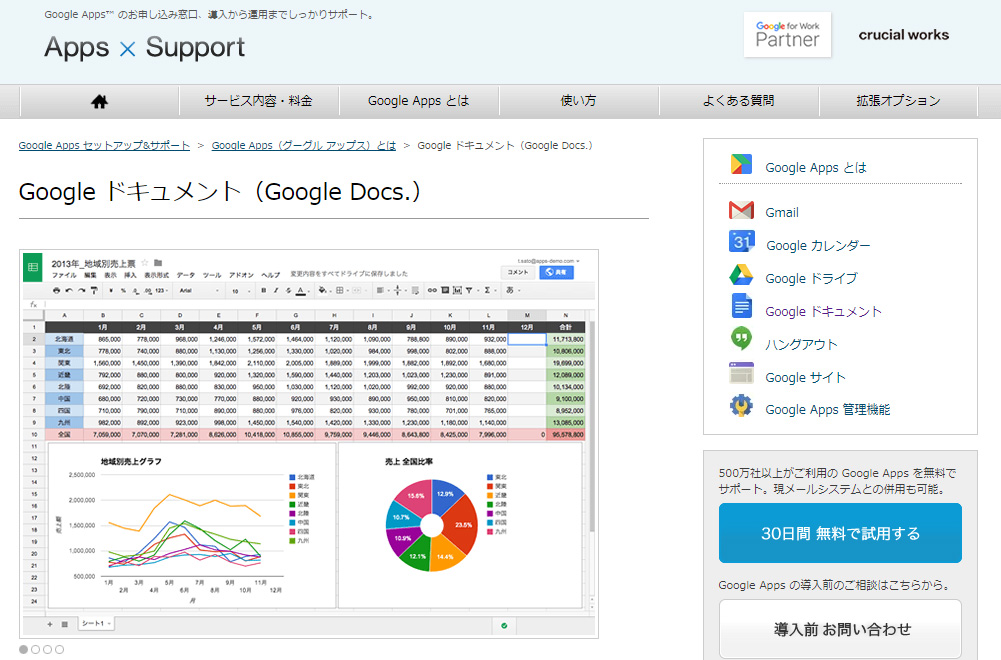Click the Google for Work Partner badge
Viewport: 1001px width, 660px height.
click(x=787, y=35)
